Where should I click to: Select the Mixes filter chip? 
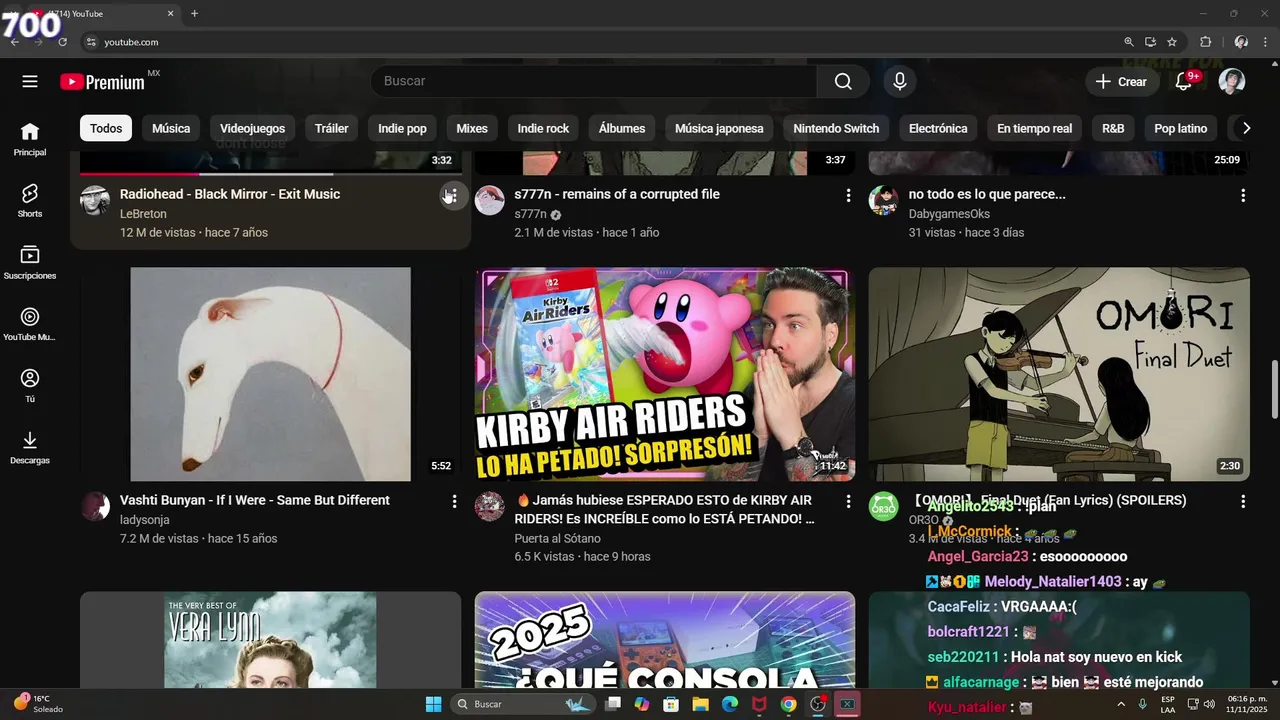(x=472, y=128)
